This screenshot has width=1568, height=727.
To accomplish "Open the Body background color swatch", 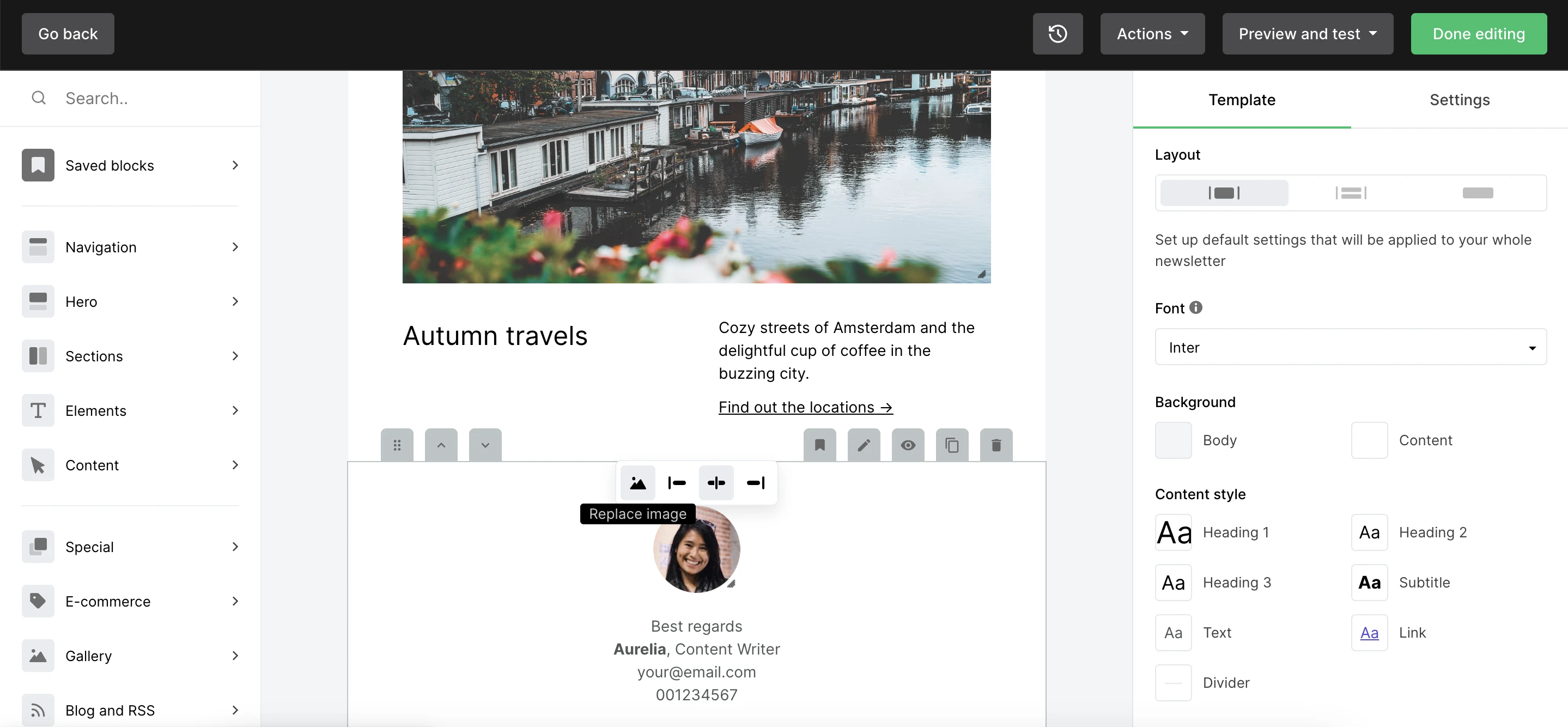I will 1173,440.
